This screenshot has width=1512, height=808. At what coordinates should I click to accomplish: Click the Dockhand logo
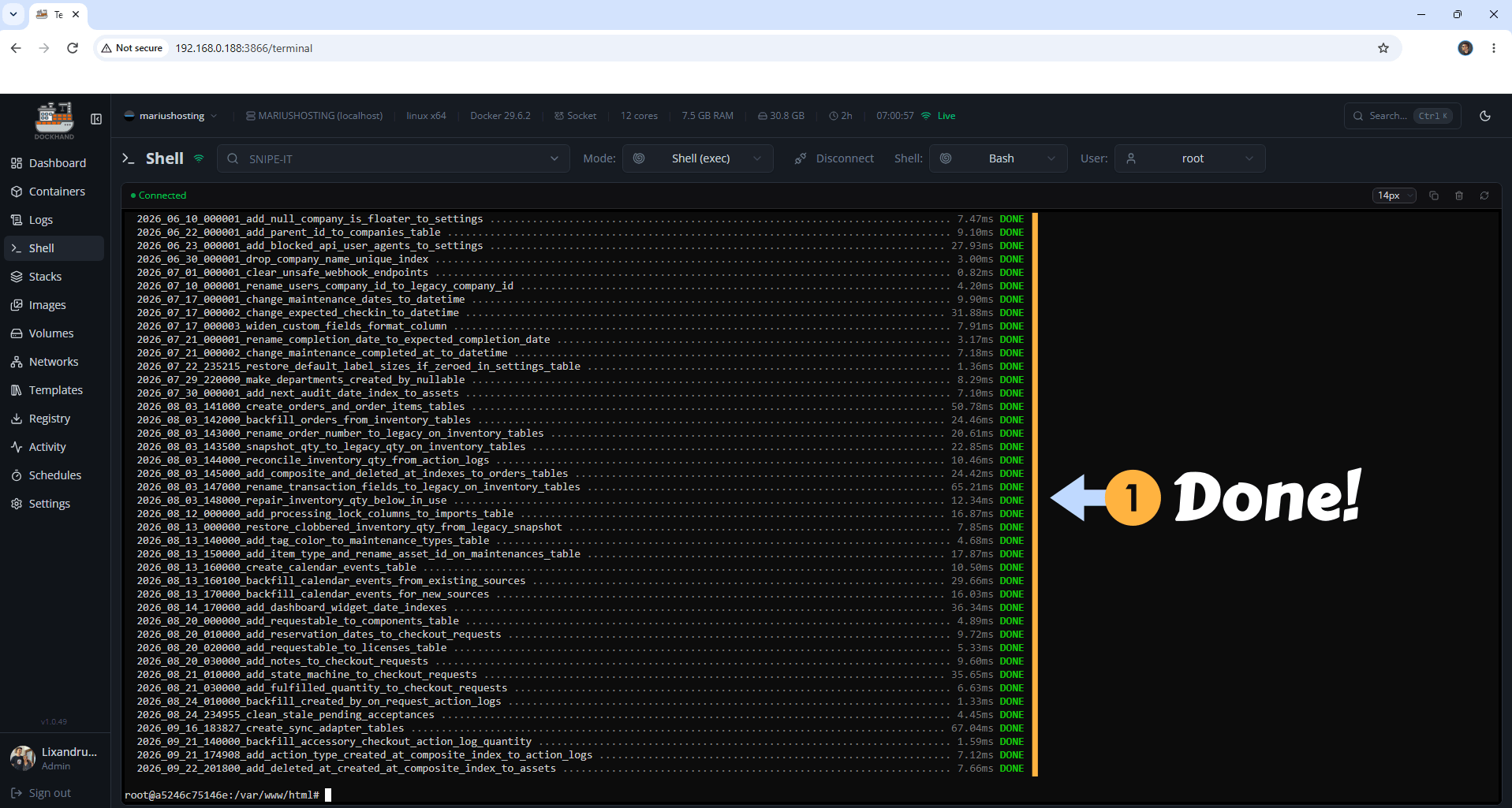(x=54, y=121)
